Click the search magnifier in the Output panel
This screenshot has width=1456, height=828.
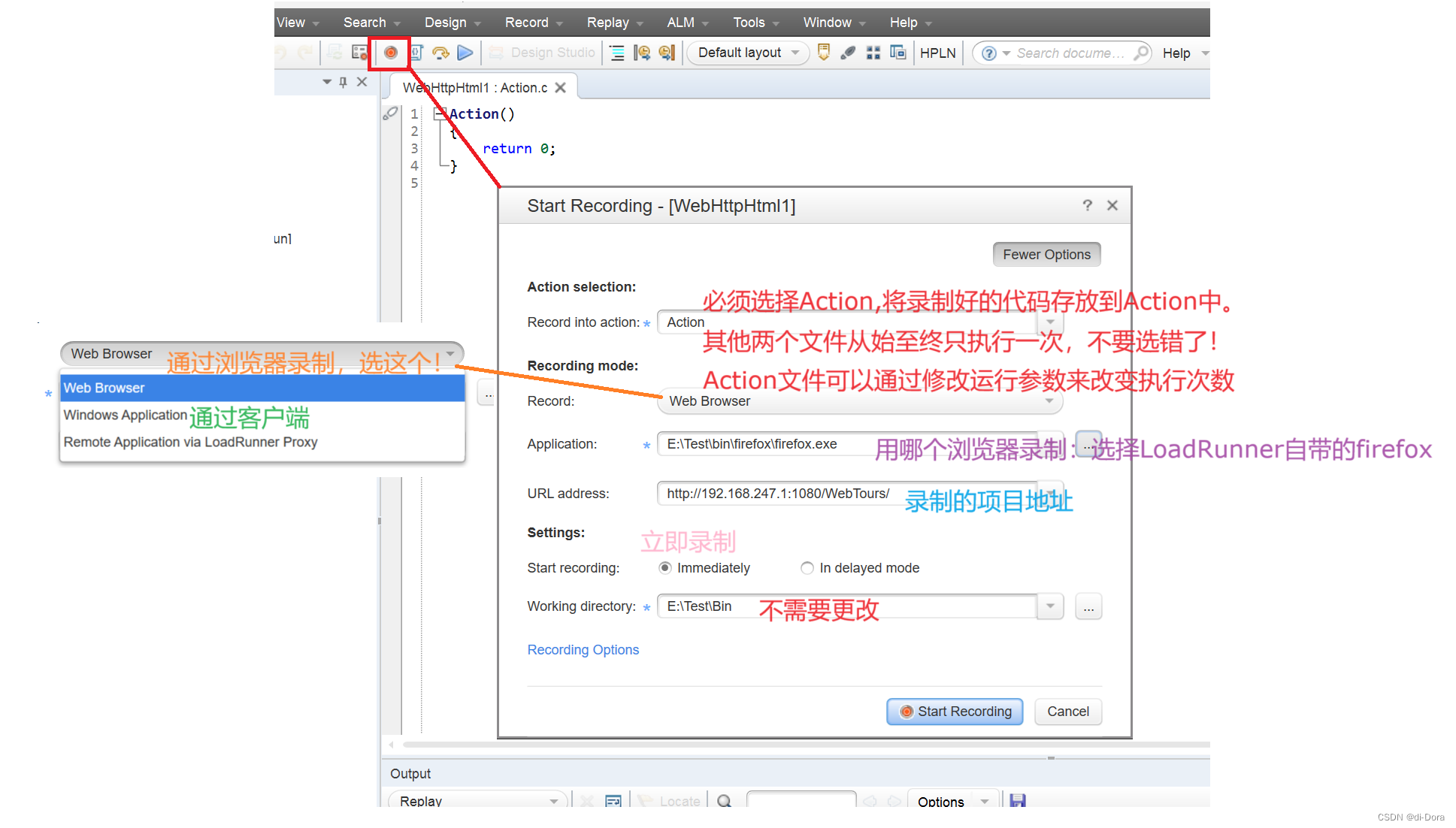pyautogui.click(x=724, y=801)
